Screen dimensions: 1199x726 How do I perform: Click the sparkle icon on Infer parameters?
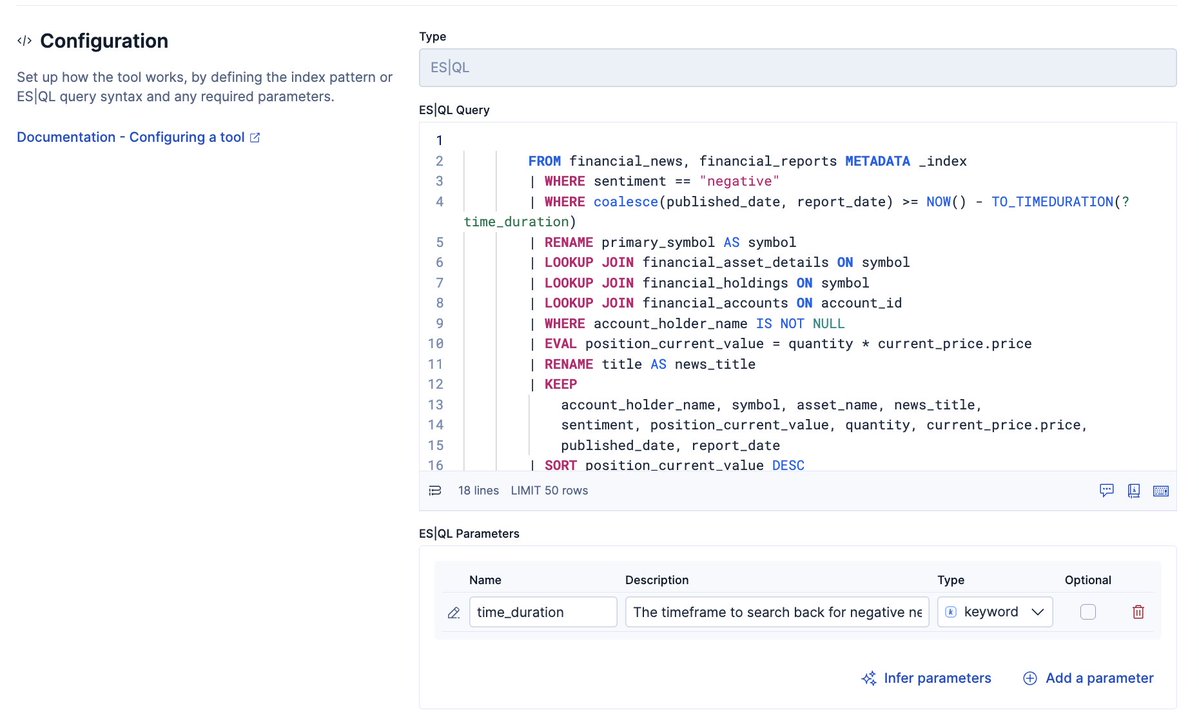point(869,679)
